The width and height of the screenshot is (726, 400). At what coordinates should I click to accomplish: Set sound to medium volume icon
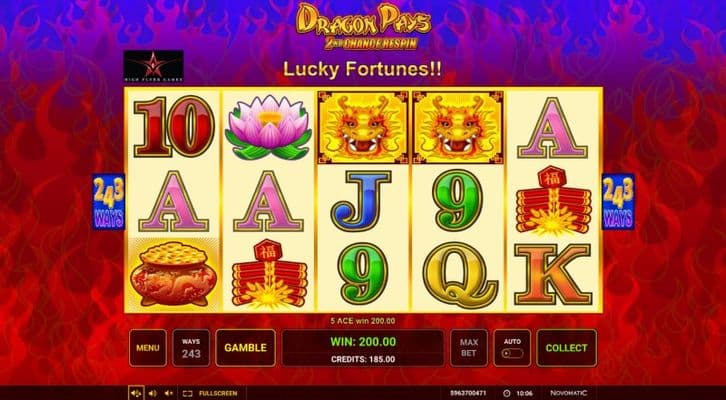[x=152, y=394]
